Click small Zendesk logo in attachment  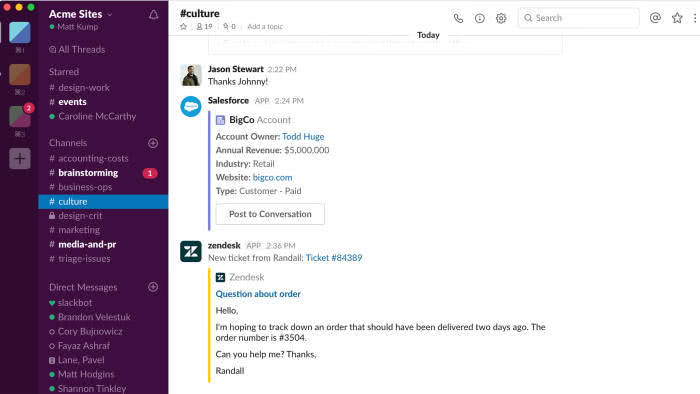pyautogui.click(x=220, y=278)
